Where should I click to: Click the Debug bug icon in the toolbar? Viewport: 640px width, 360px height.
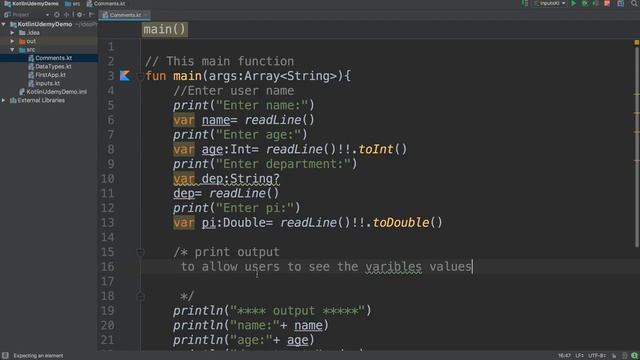585,3
